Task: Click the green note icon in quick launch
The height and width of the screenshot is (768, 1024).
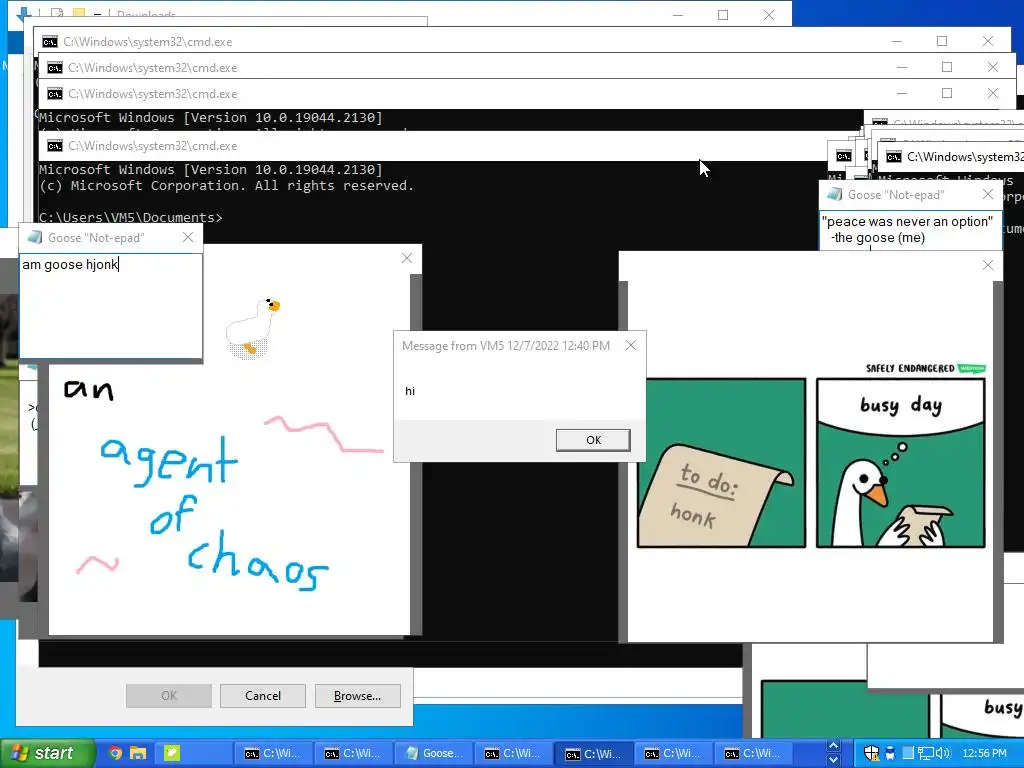Action: 171,753
